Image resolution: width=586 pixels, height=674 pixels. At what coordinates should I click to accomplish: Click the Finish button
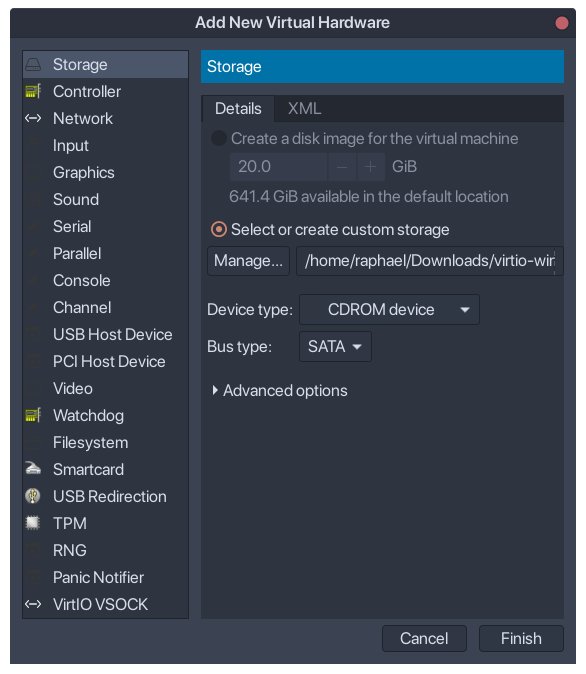click(x=521, y=638)
